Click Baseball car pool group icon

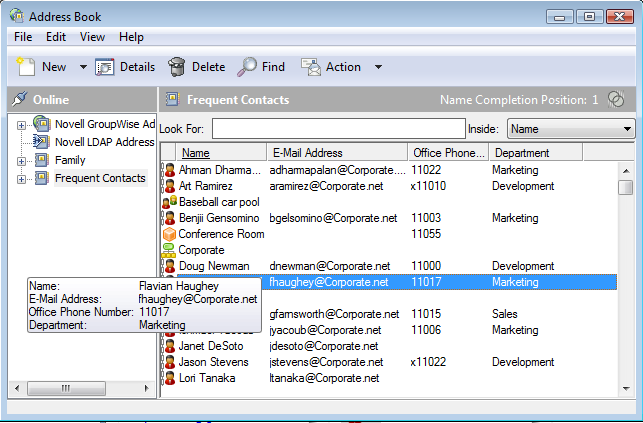(x=169, y=202)
